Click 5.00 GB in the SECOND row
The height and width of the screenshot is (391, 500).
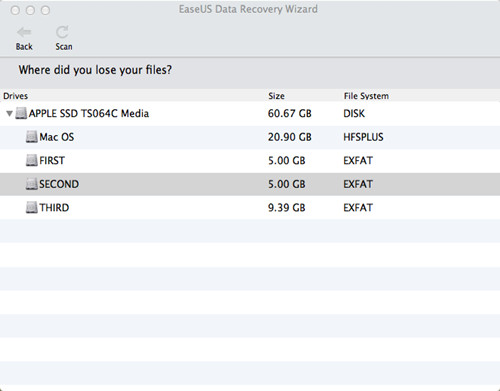pos(286,184)
